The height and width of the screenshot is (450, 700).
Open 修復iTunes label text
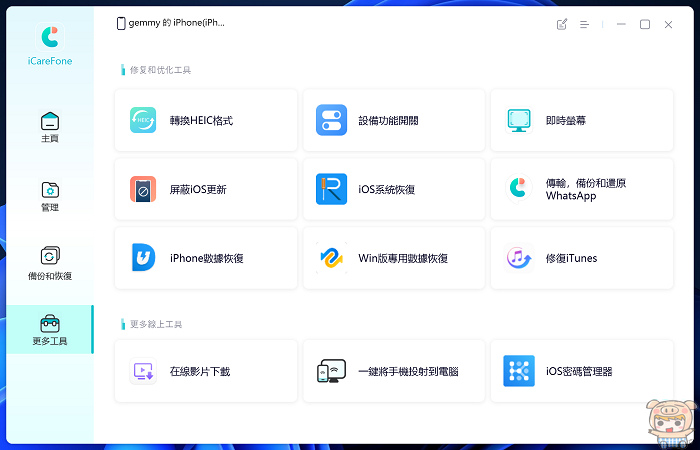click(571, 258)
